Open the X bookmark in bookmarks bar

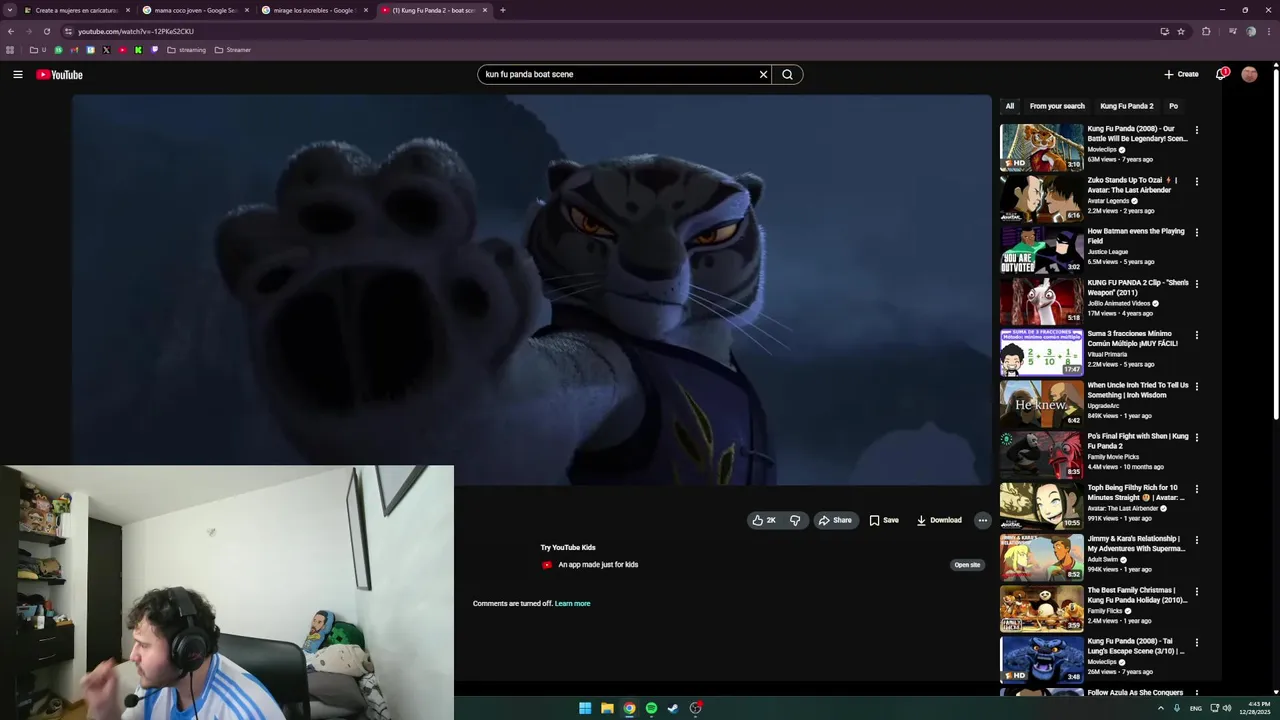106,50
